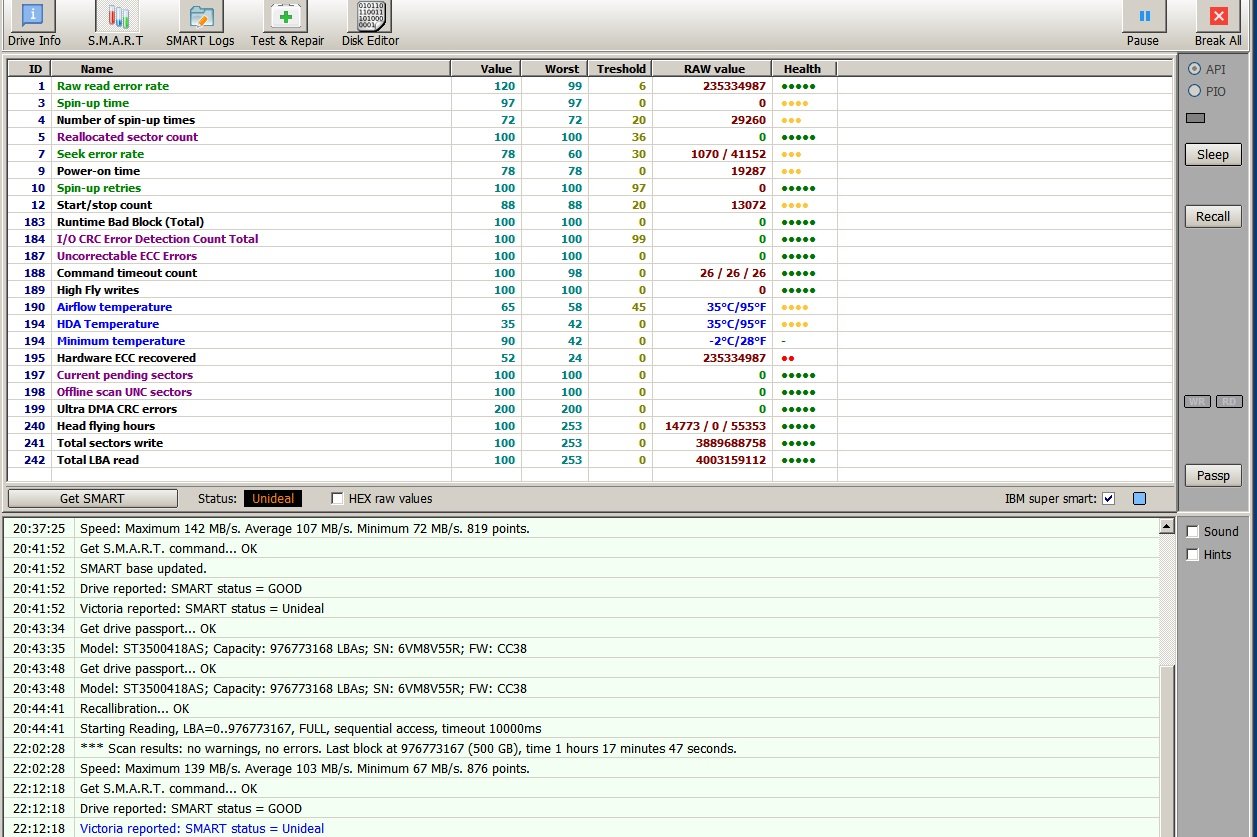This screenshot has height=837, width=1257.
Task: Enable HEX raw values checkbox
Action: [x=338, y=498]
